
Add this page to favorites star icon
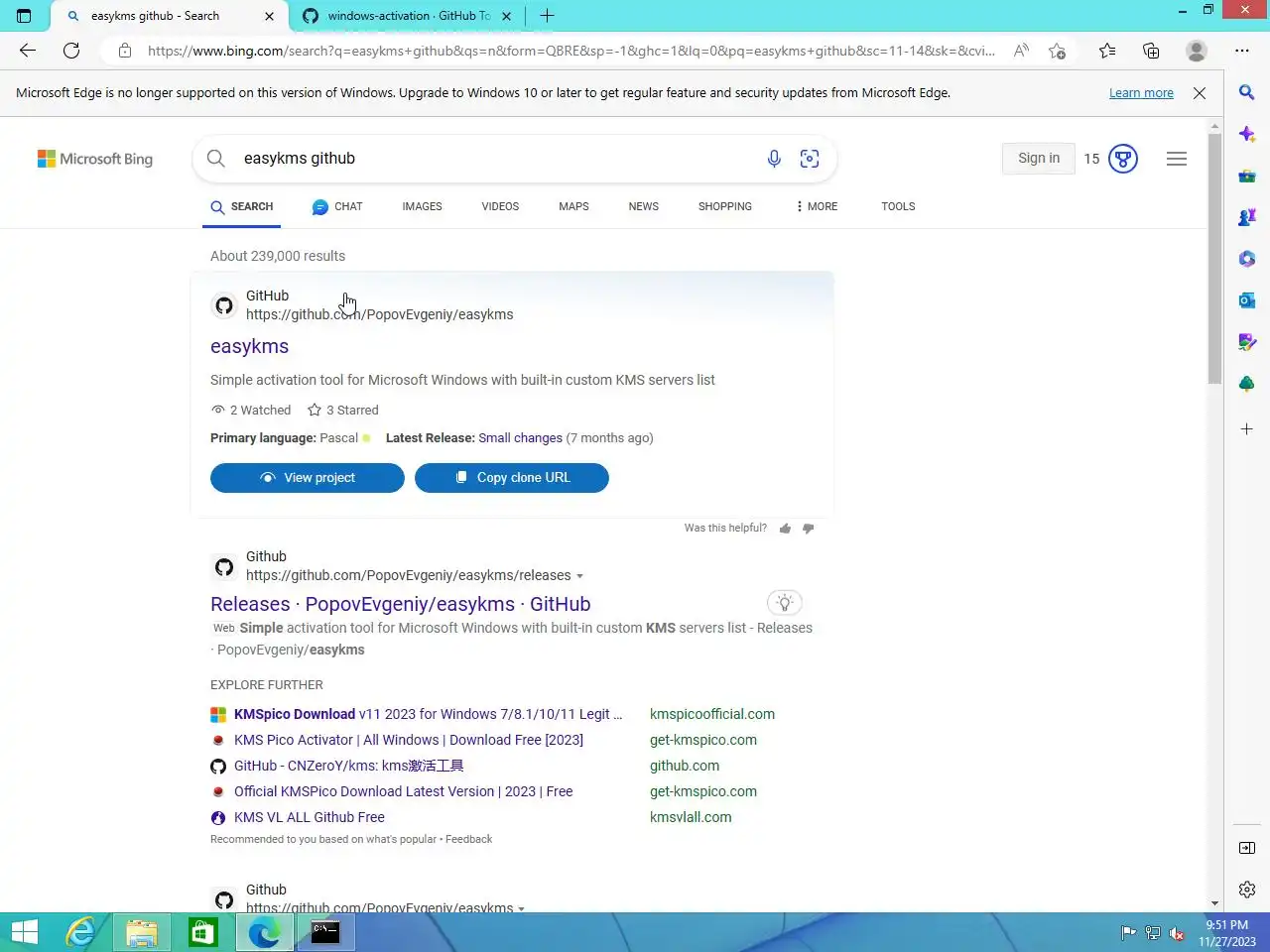coord(1058,51)
